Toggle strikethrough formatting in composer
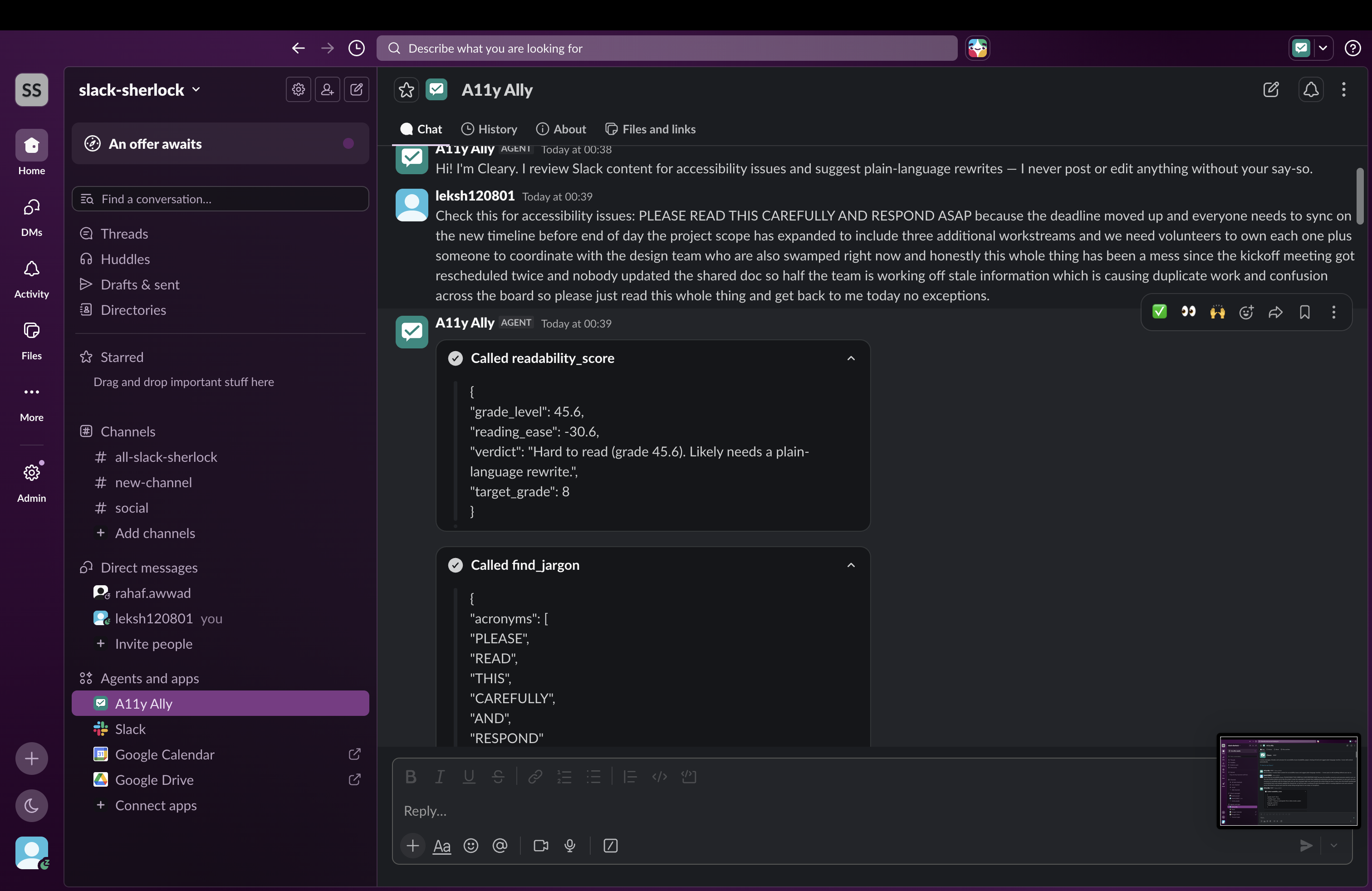This screenshot has width=1372, height=891. (x=498, y=777)
